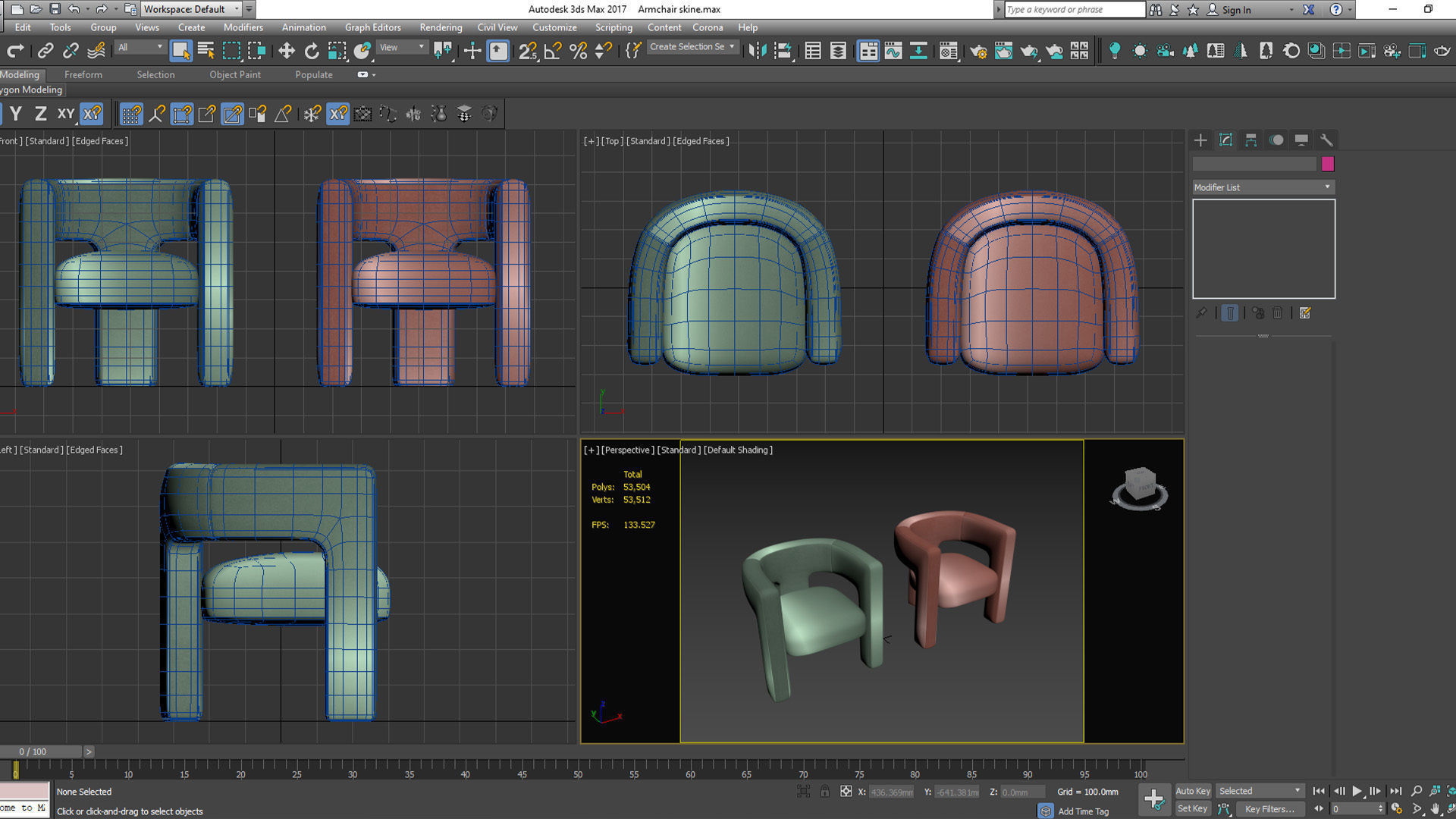Viewport: 1456px width, 819px height.
Task: Click the Display tab monitor icon
Action: (x=1301, y=140)
